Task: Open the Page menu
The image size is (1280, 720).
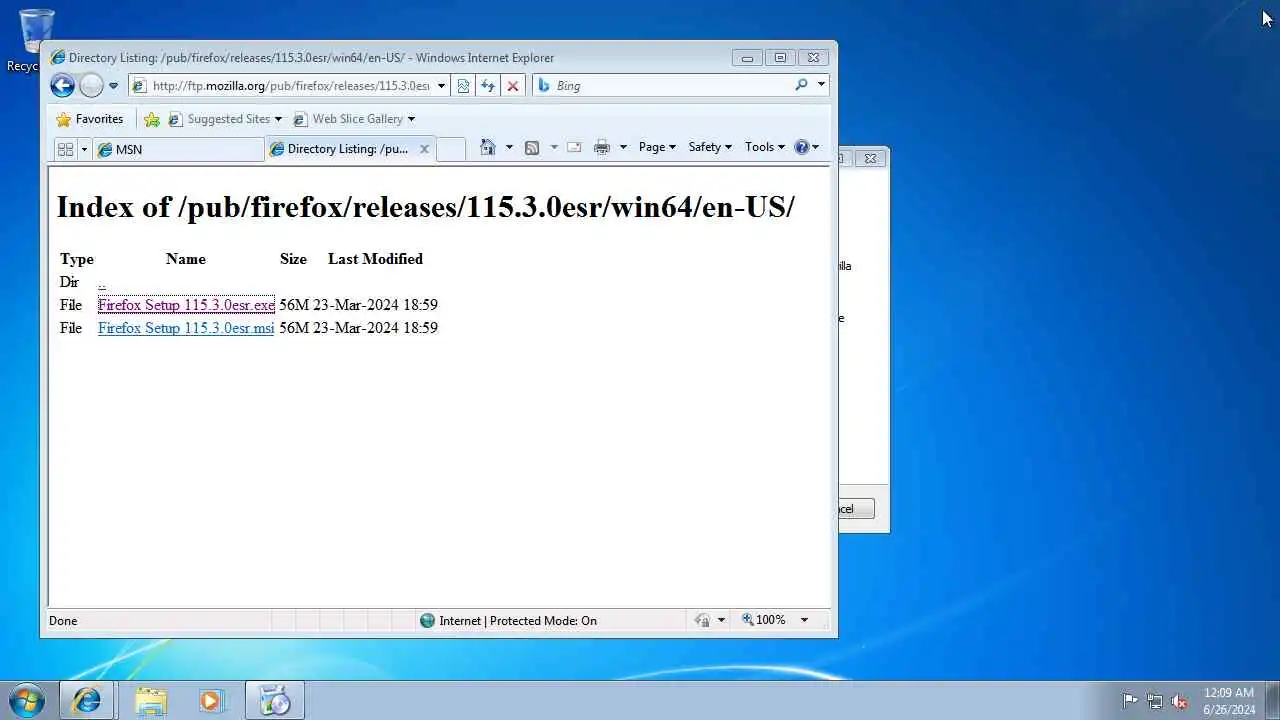Action: pyautogui.click(x=657, y=147)
